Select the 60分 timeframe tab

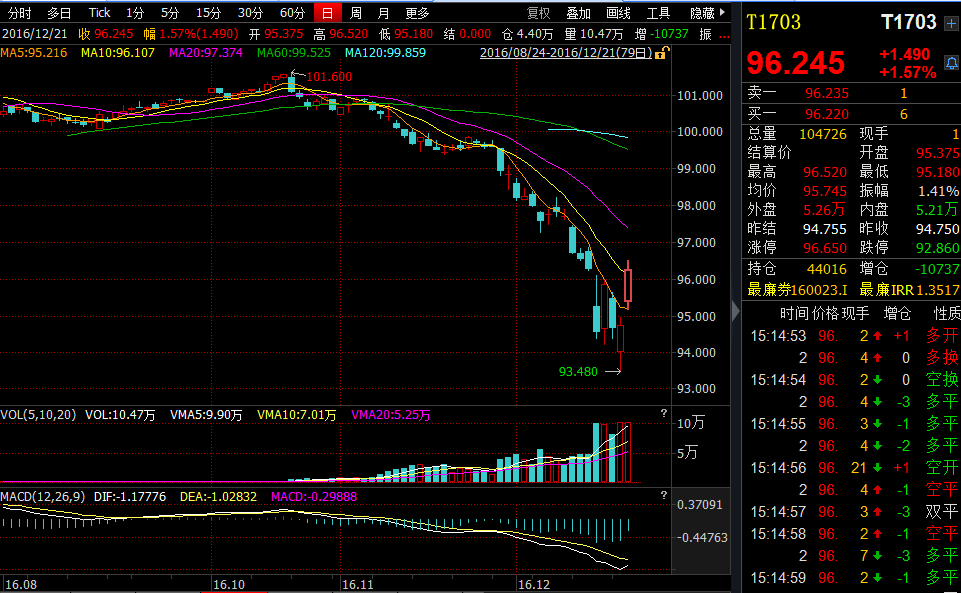[292, 13]
